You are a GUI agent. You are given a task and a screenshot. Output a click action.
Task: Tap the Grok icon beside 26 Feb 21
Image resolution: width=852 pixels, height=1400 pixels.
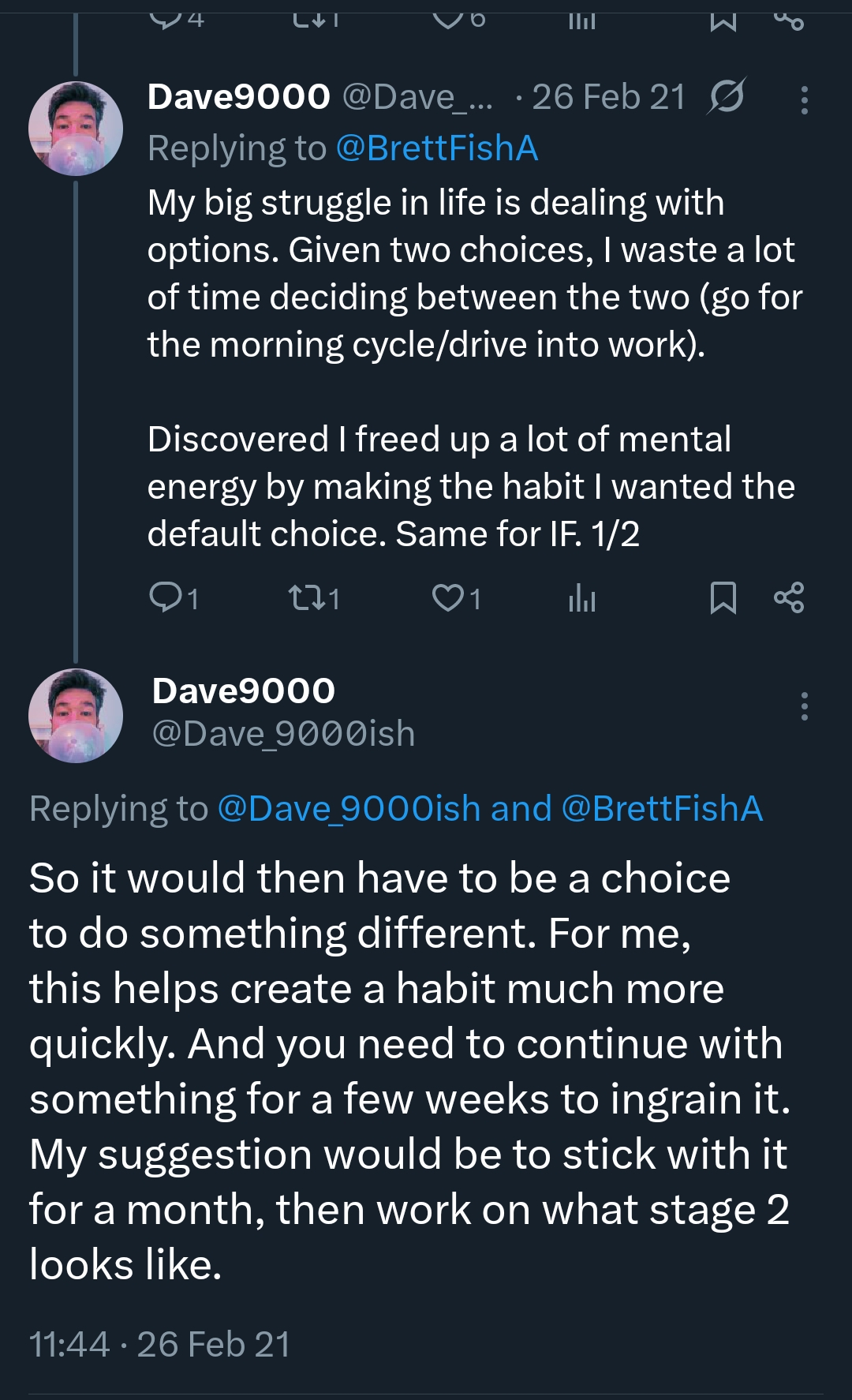tap(726, 97)
